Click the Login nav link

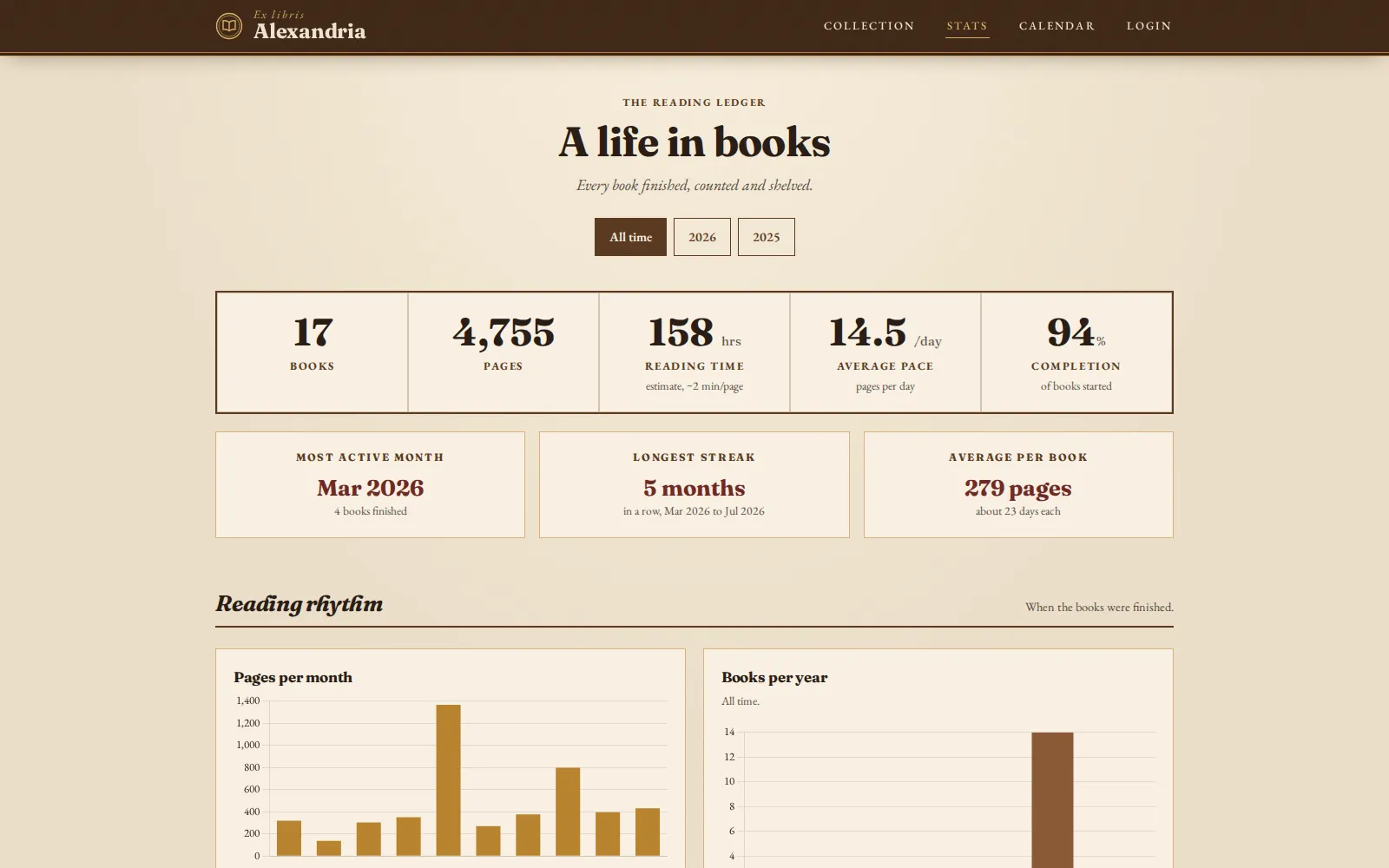point(1149,26)
